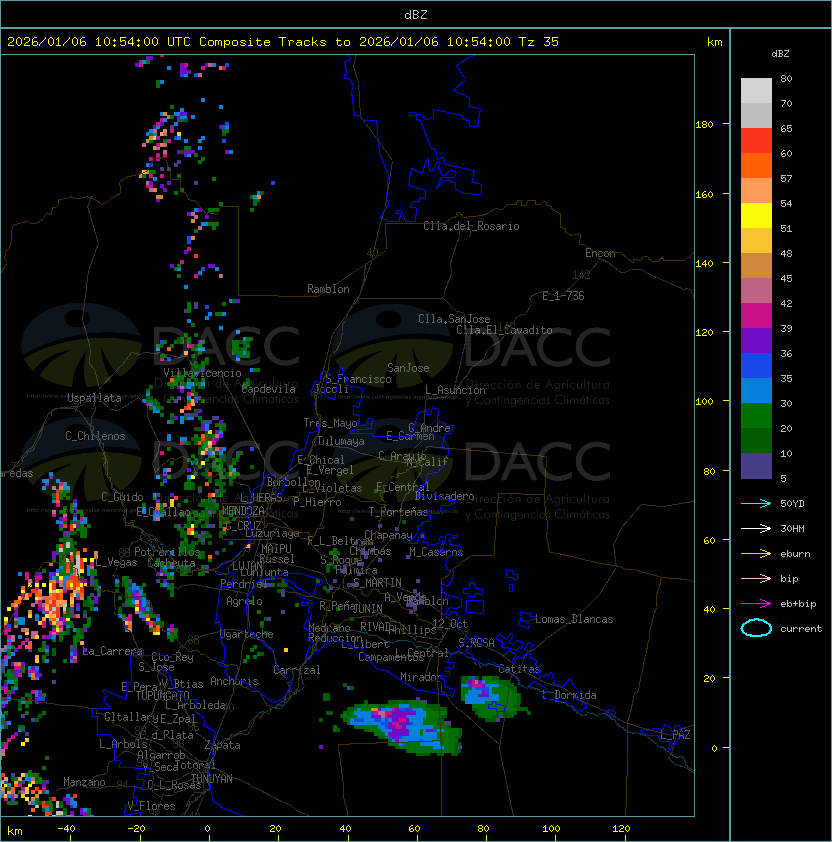Viewport: 832px width, 842px height.
Task: Click the Composite Tracks timestamp header
Action: click(283, 42)
